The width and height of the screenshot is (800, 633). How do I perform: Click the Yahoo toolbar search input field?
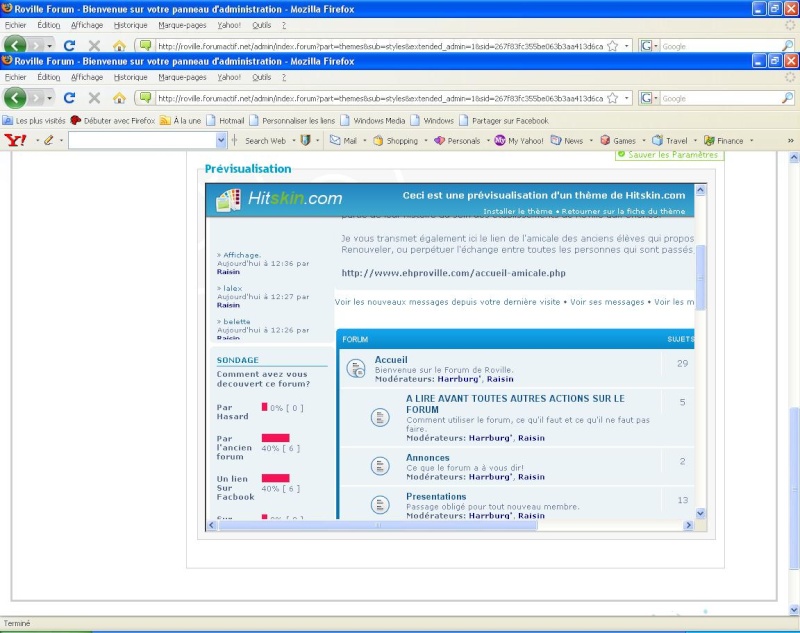tap(142, 140)
